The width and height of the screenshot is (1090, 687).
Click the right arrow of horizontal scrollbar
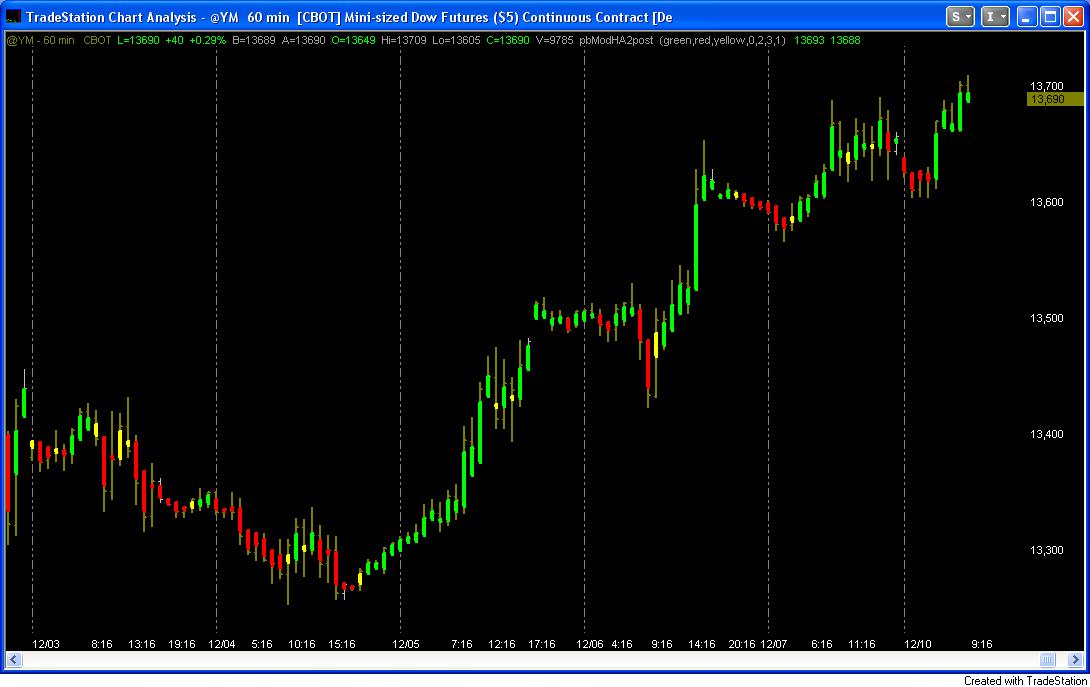(x=1075, y=659)
